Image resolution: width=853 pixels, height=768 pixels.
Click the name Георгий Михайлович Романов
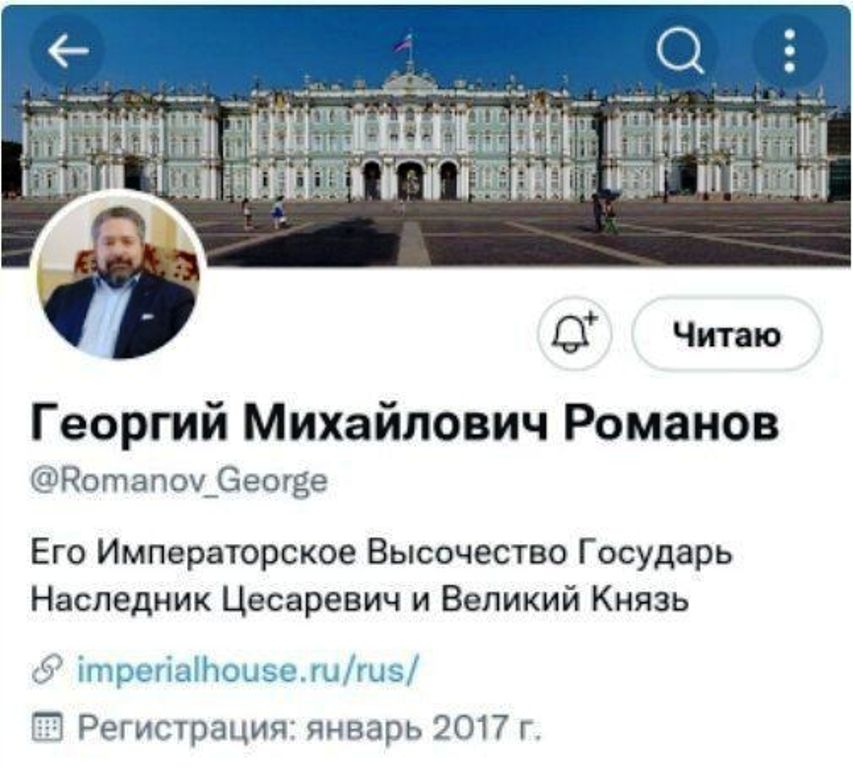pos(405,422)
